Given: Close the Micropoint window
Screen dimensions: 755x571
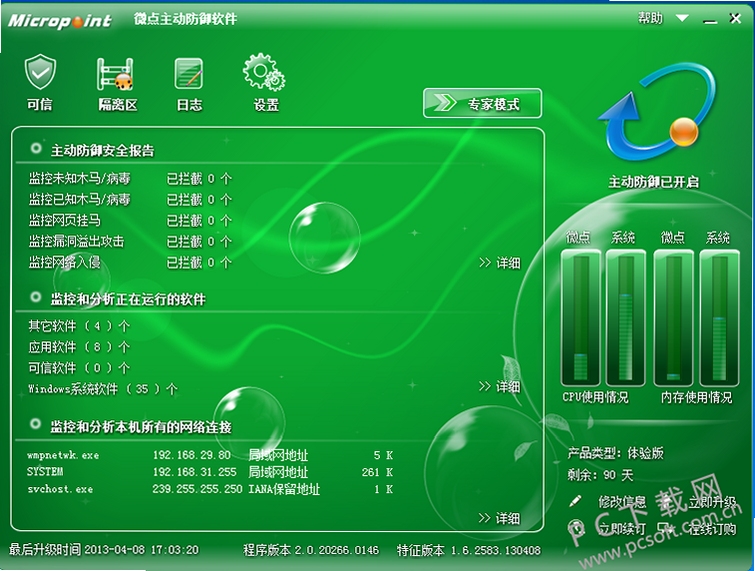Looking at the screenshot, I should (x=735, y=18).
